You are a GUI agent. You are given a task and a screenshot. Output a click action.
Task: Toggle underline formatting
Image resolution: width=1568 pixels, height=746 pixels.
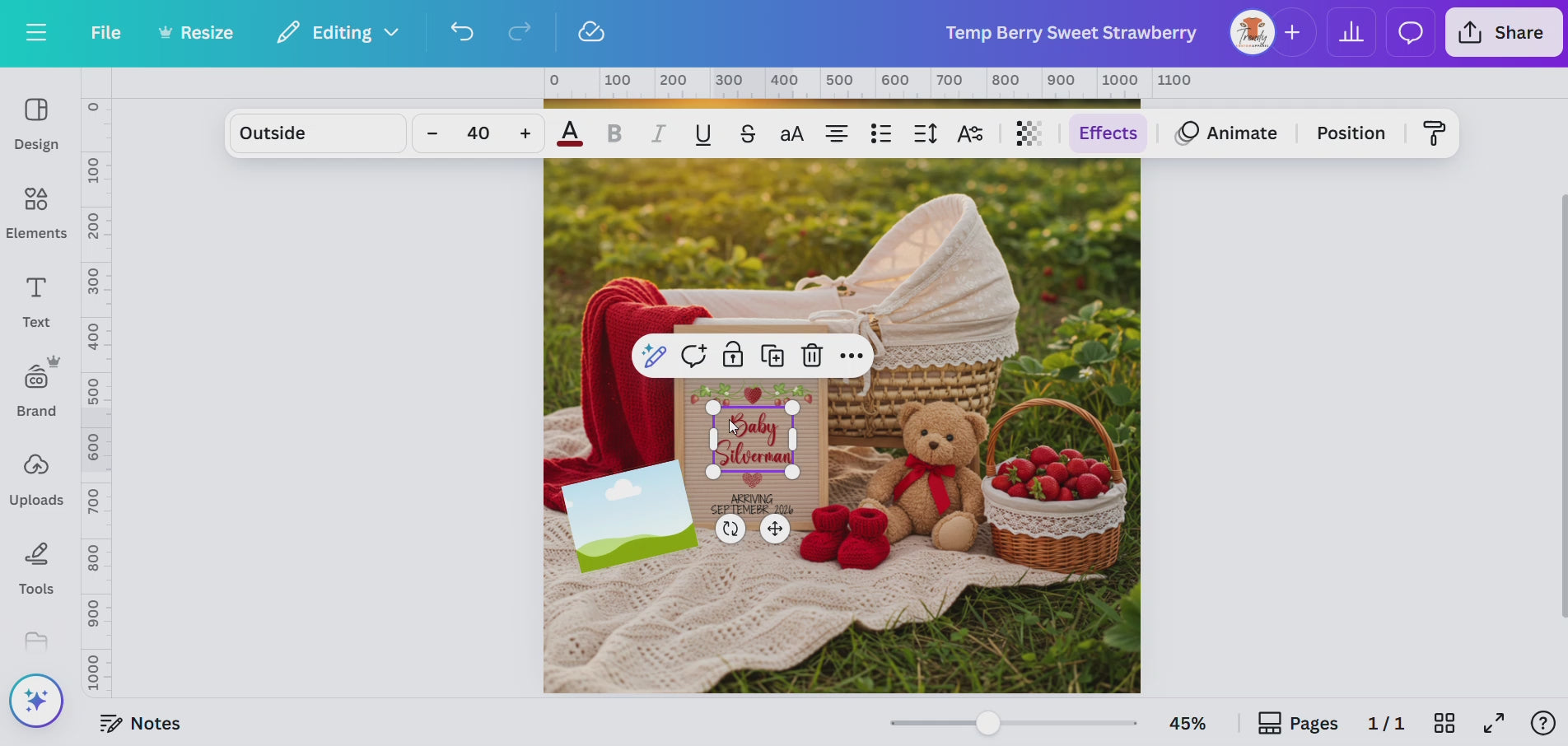pos(702,133)
